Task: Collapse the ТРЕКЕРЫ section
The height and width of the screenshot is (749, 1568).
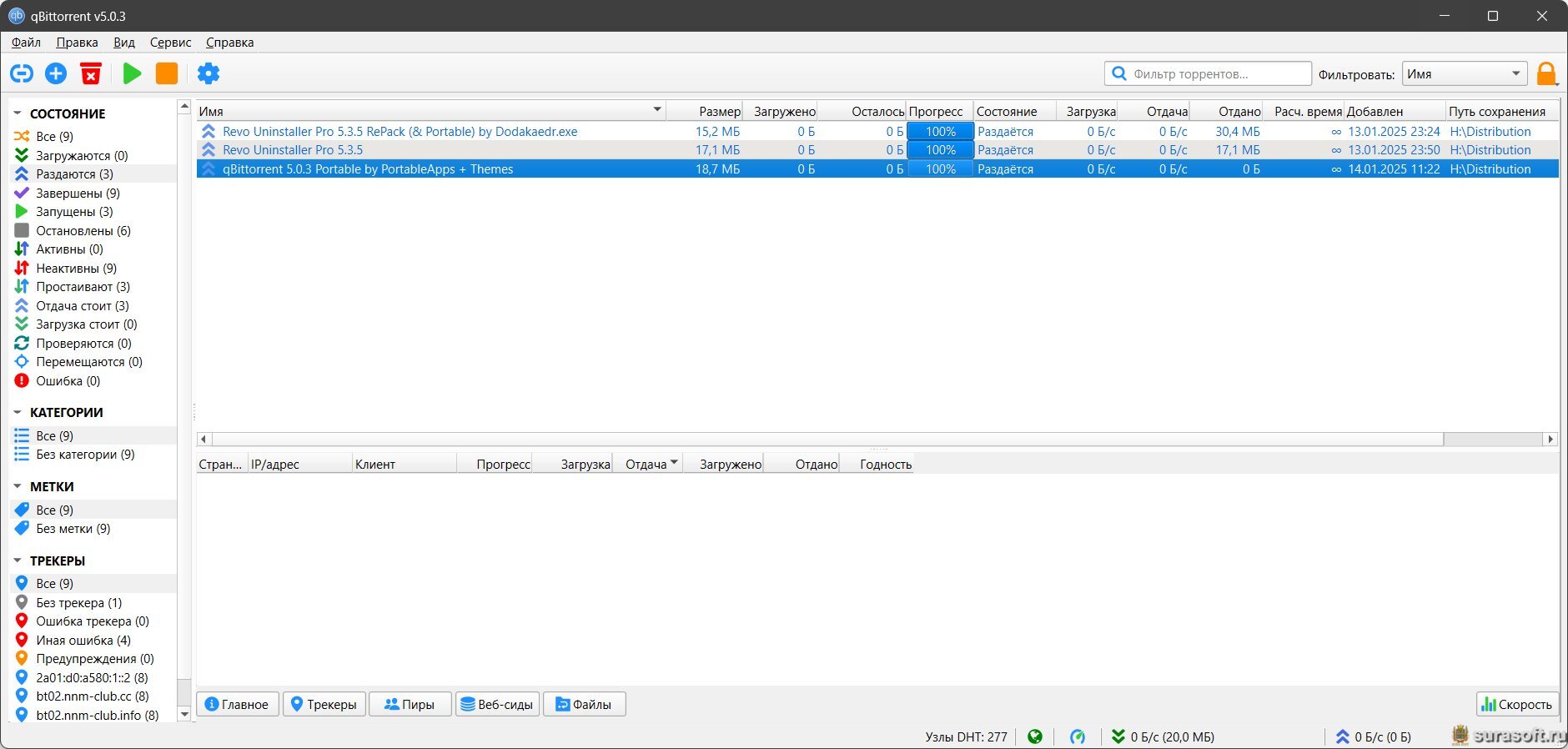Action: click(x=18, y=560)
